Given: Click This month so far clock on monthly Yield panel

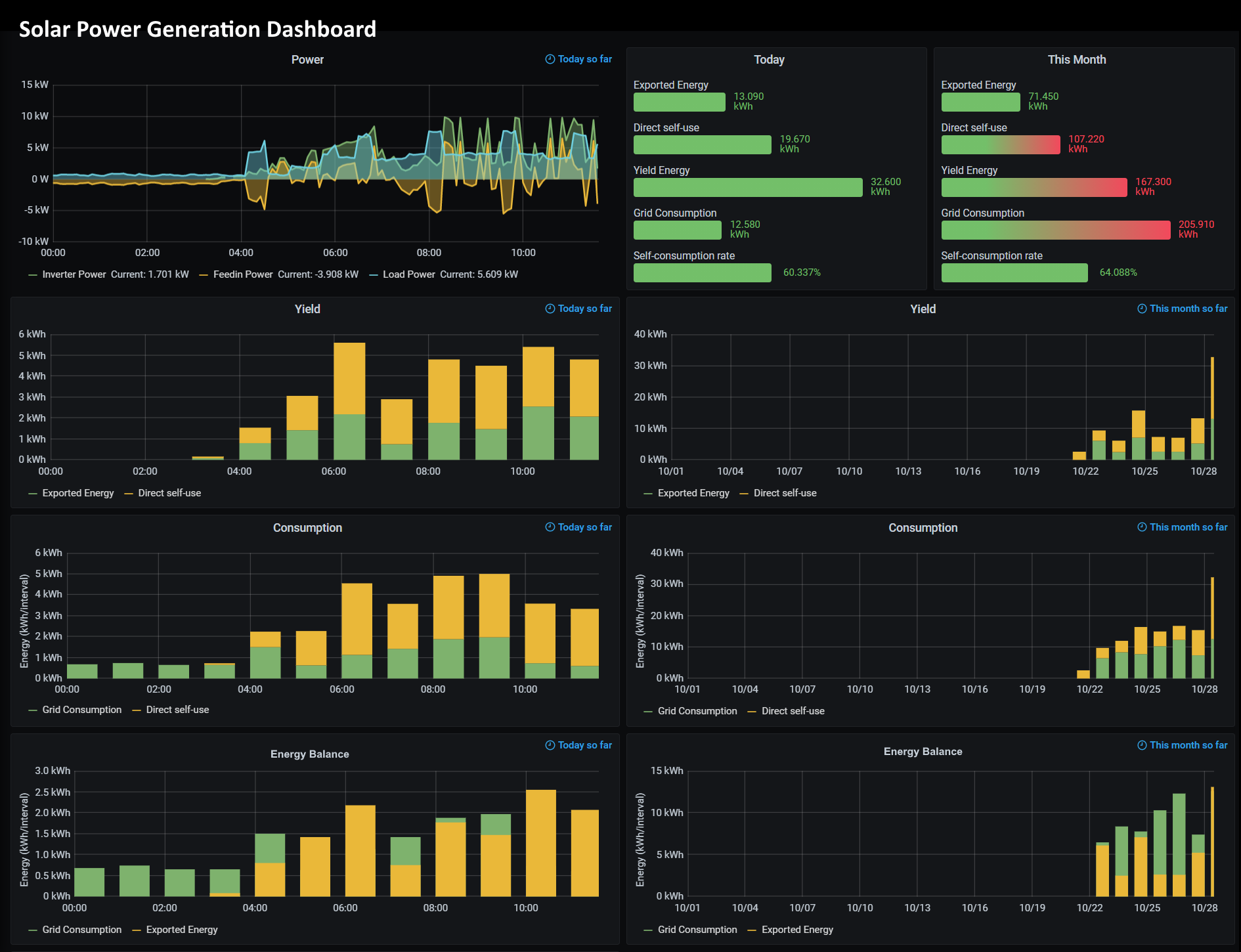Looking at the screenshot, I should (x=1142, y=309).
